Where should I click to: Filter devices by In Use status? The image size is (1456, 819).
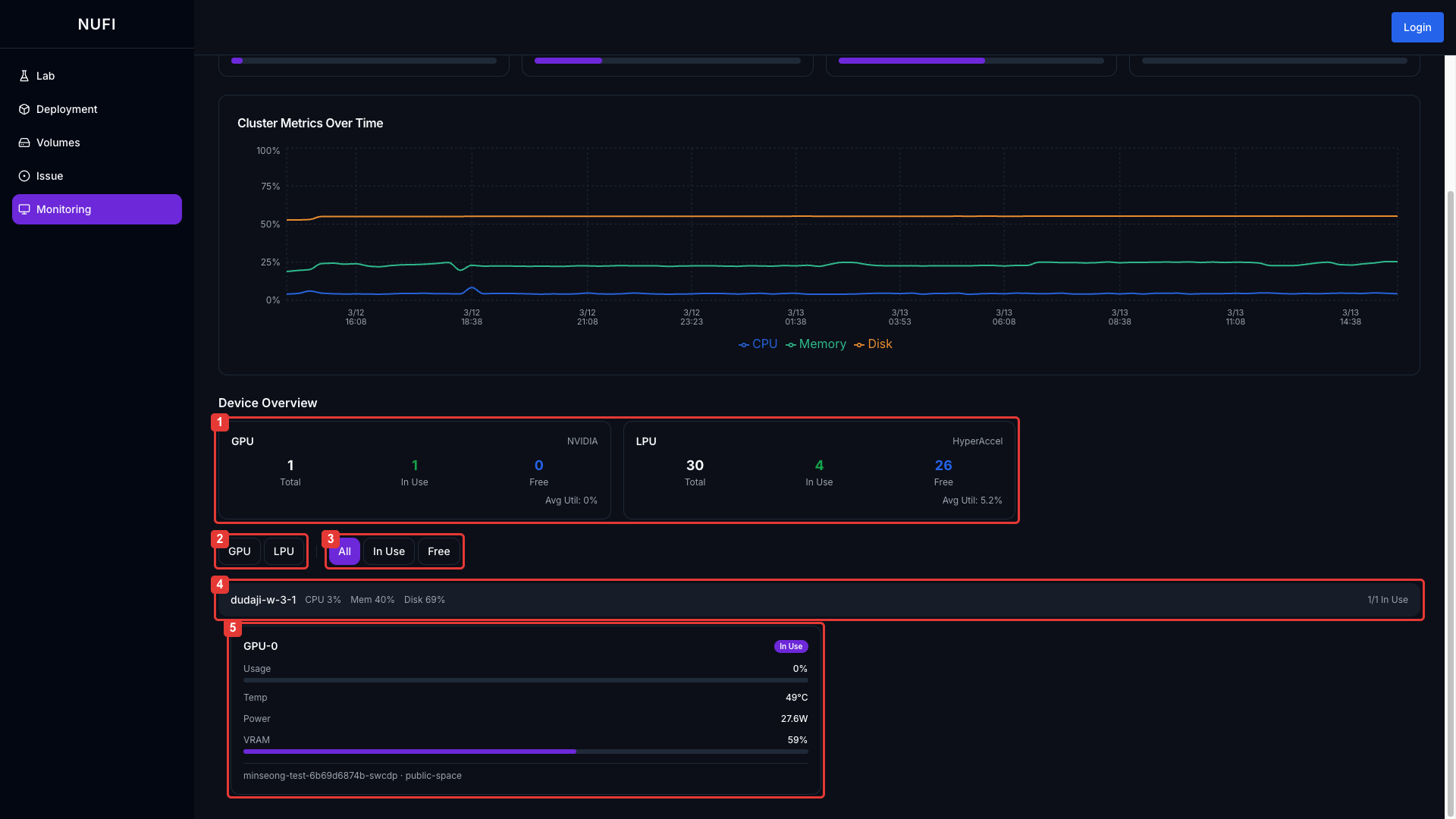(388, 551)
